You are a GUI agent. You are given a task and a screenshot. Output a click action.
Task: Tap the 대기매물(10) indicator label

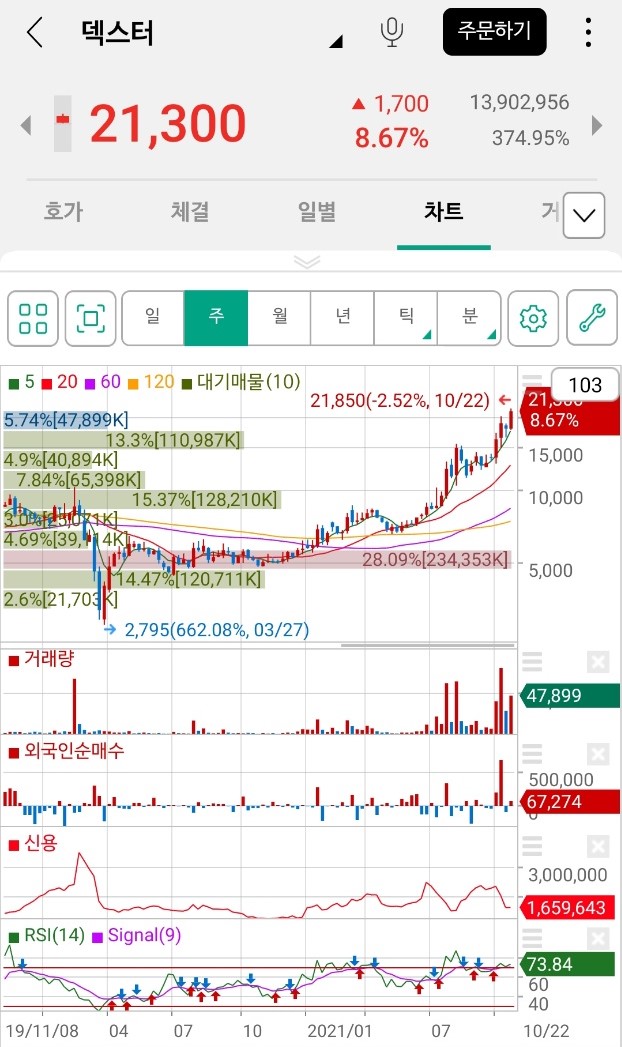(x=249, y=382)
